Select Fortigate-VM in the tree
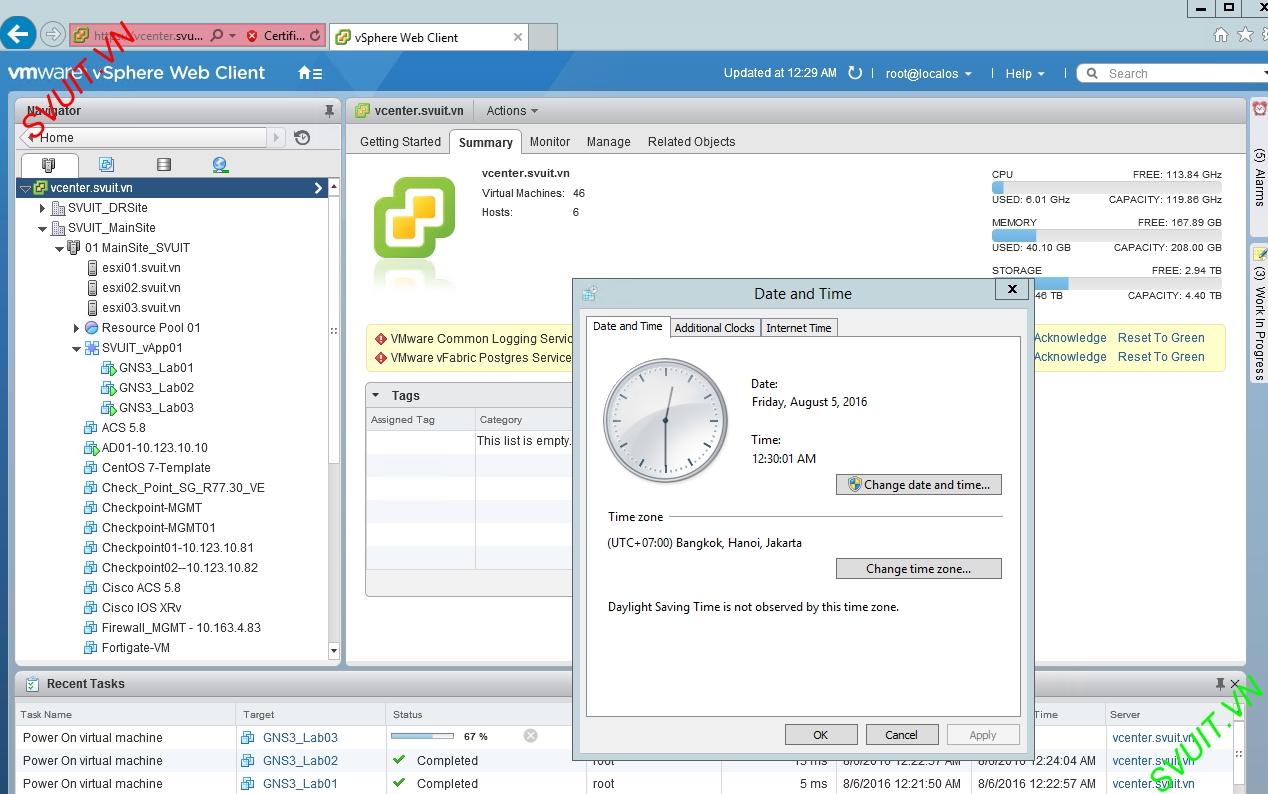This screenshot has height=794, width=1268. click(x=136, y=648)
